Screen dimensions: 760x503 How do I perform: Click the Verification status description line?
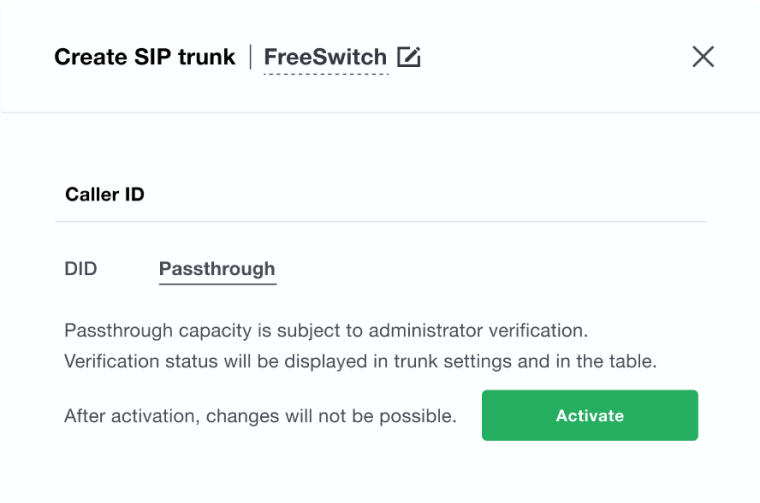[360, 361]
